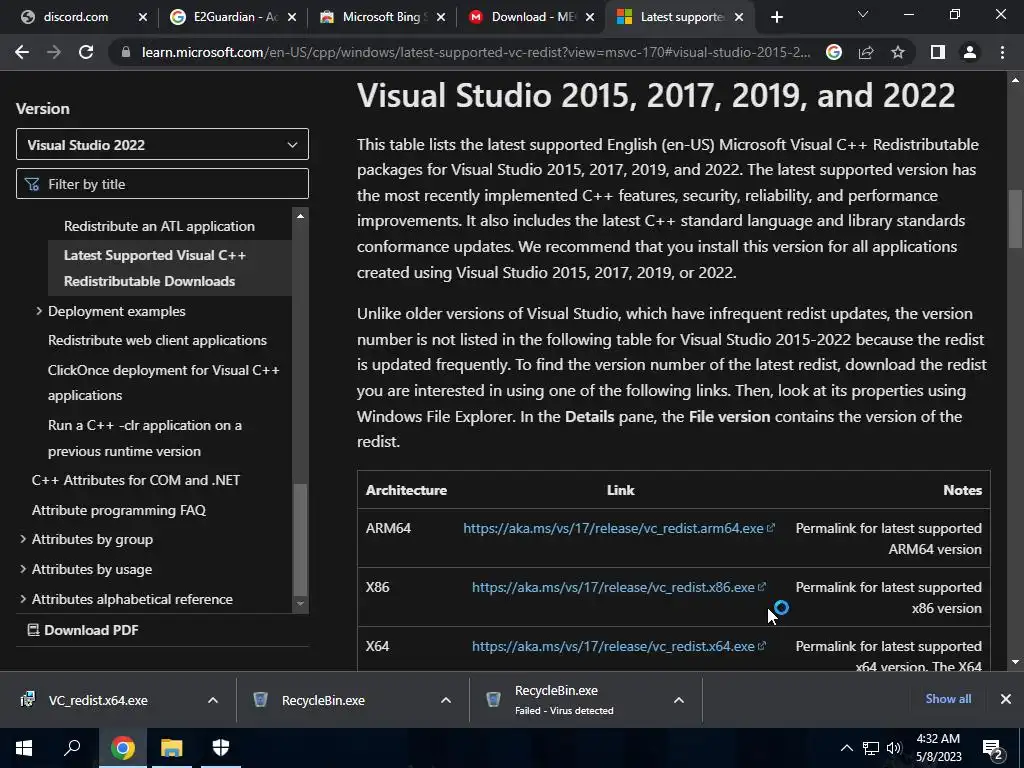
Task: Open a new browser tab
Action: (x=776, y=17)
